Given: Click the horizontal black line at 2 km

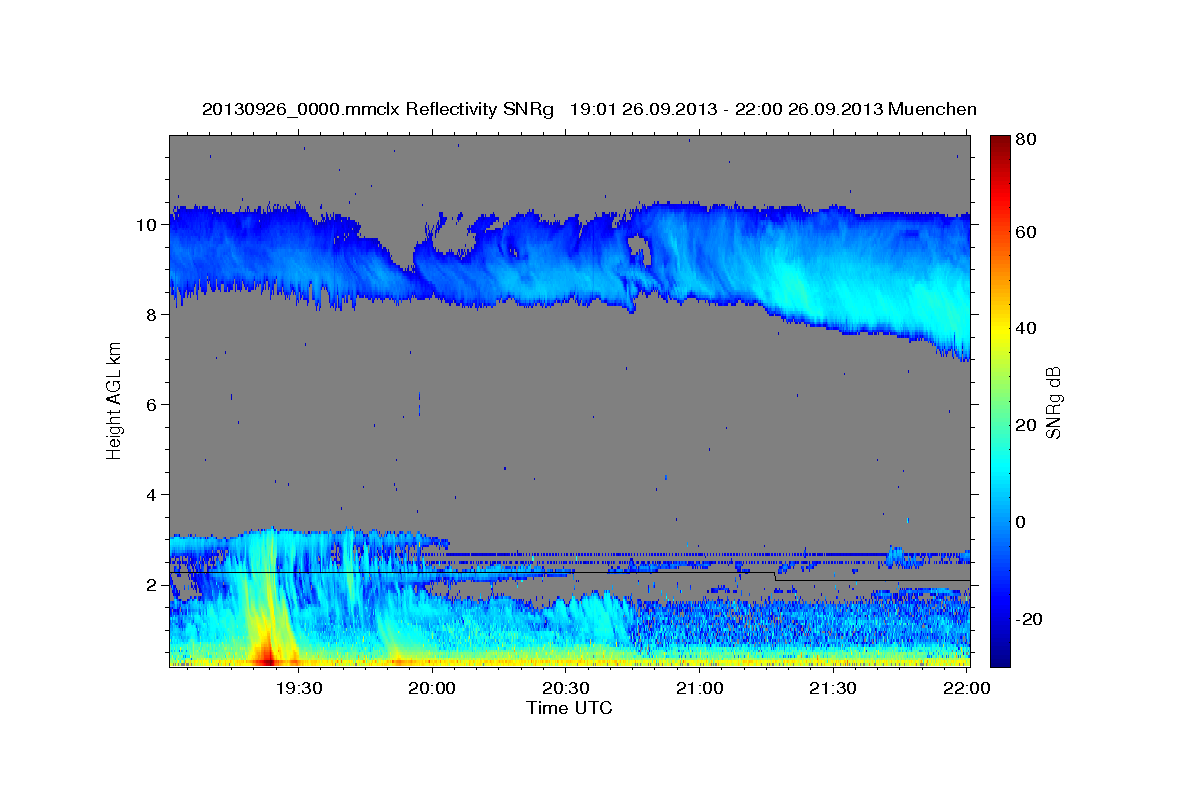Looking at the screenshot, I should (570, 574).
